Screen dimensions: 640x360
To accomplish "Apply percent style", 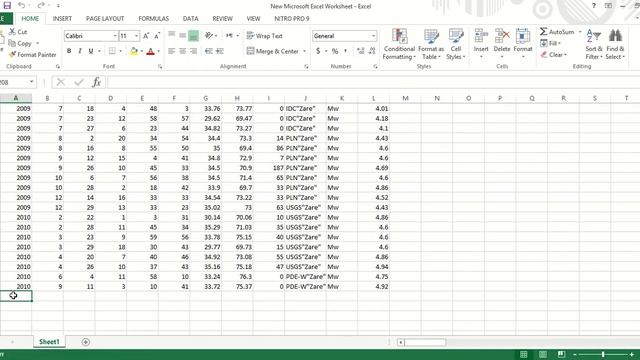I will (335, 51).
